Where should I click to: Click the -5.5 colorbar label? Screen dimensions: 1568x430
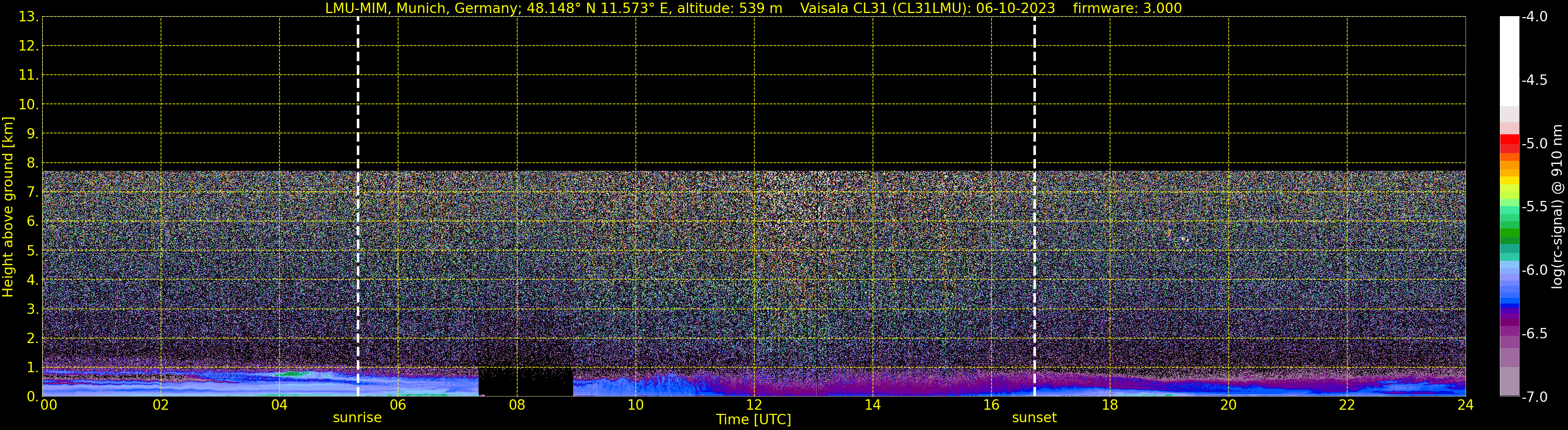[x=1535, y=207]
